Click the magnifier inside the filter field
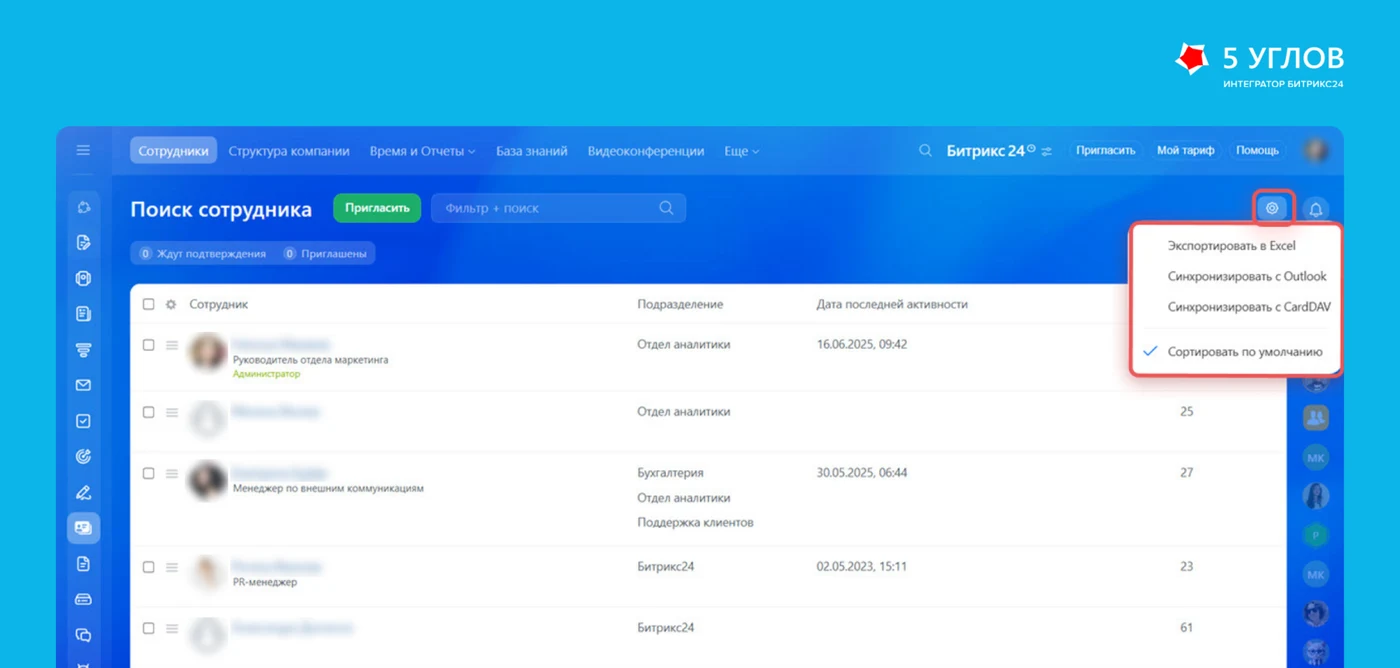 667,208
